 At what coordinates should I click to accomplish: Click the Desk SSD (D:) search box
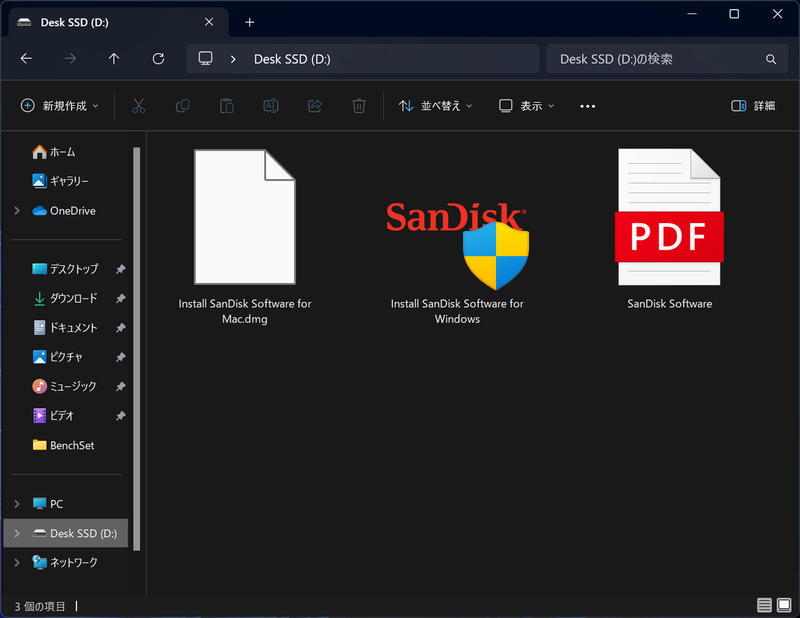(x=655, y=59)
